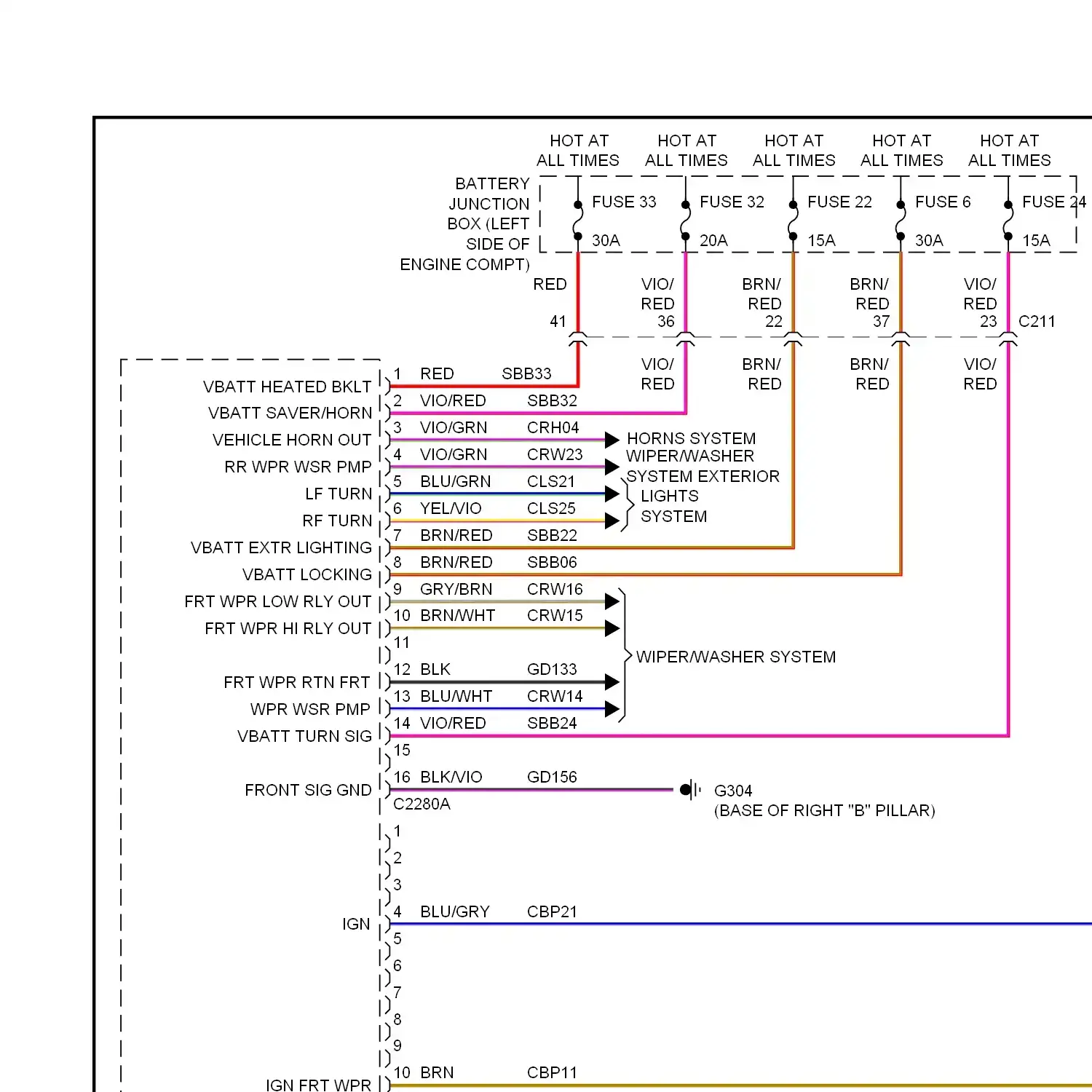This screenshot has height=1092, width=1092.
Task: Click the SBB32 circuit code
Action: pyautogui.click(x=552, y=400)
